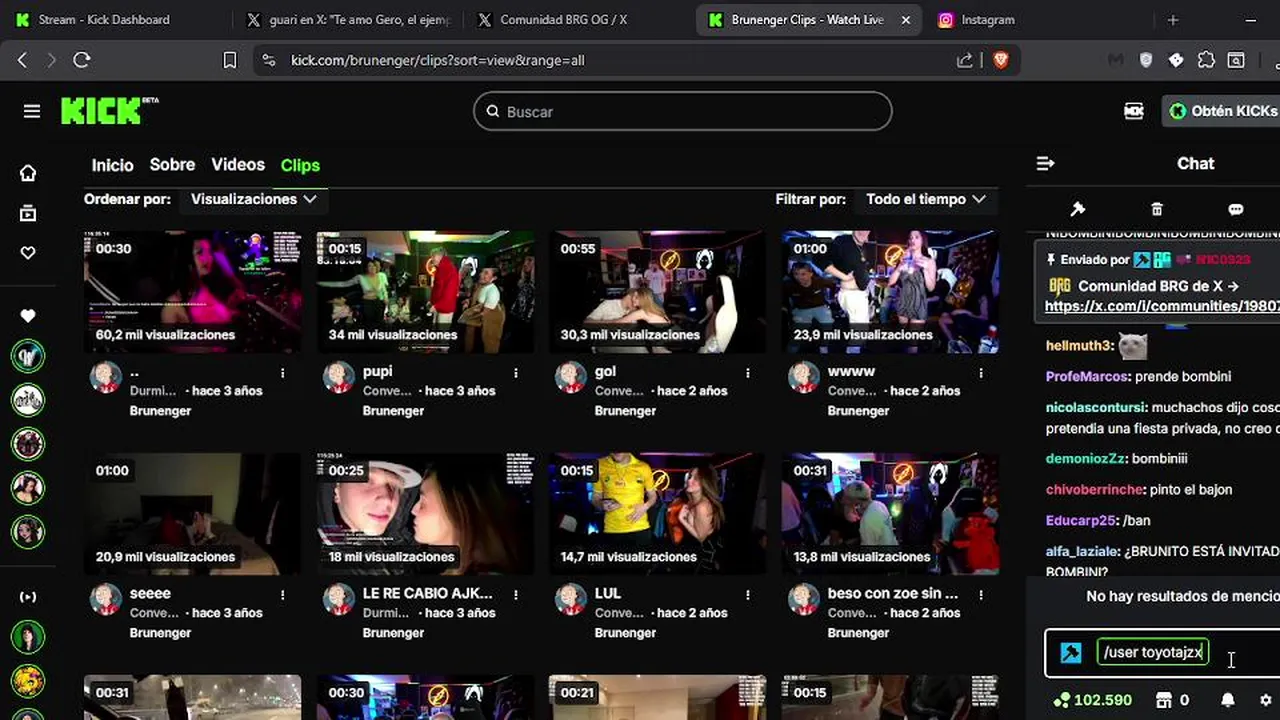Switch to the Sobre tab
The image size is (1280, 720).
point(172,165)
